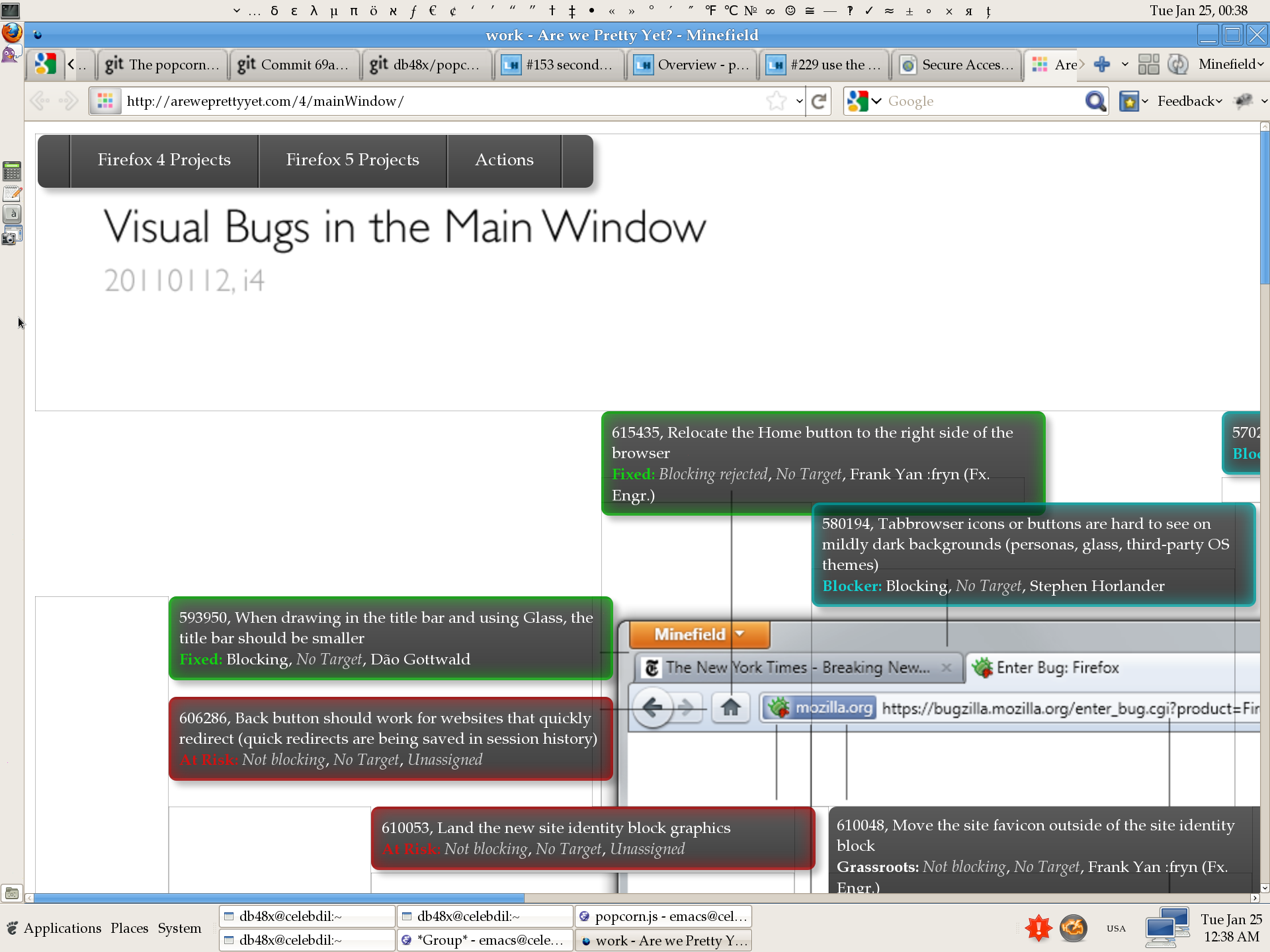Insert the degree Celsius symbol from palette

(x=731, y=11)
